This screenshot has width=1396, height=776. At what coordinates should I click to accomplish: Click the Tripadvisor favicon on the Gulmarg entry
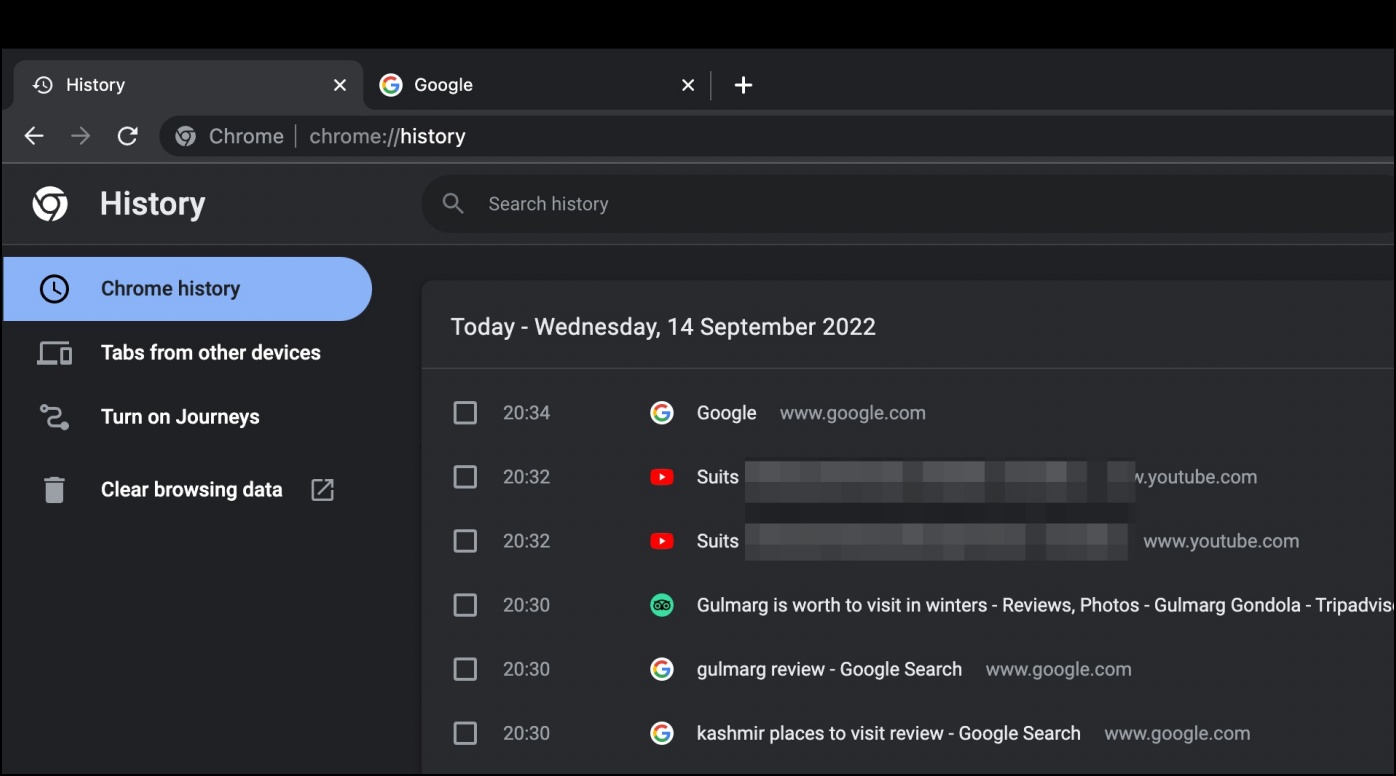tap(661, 605)
